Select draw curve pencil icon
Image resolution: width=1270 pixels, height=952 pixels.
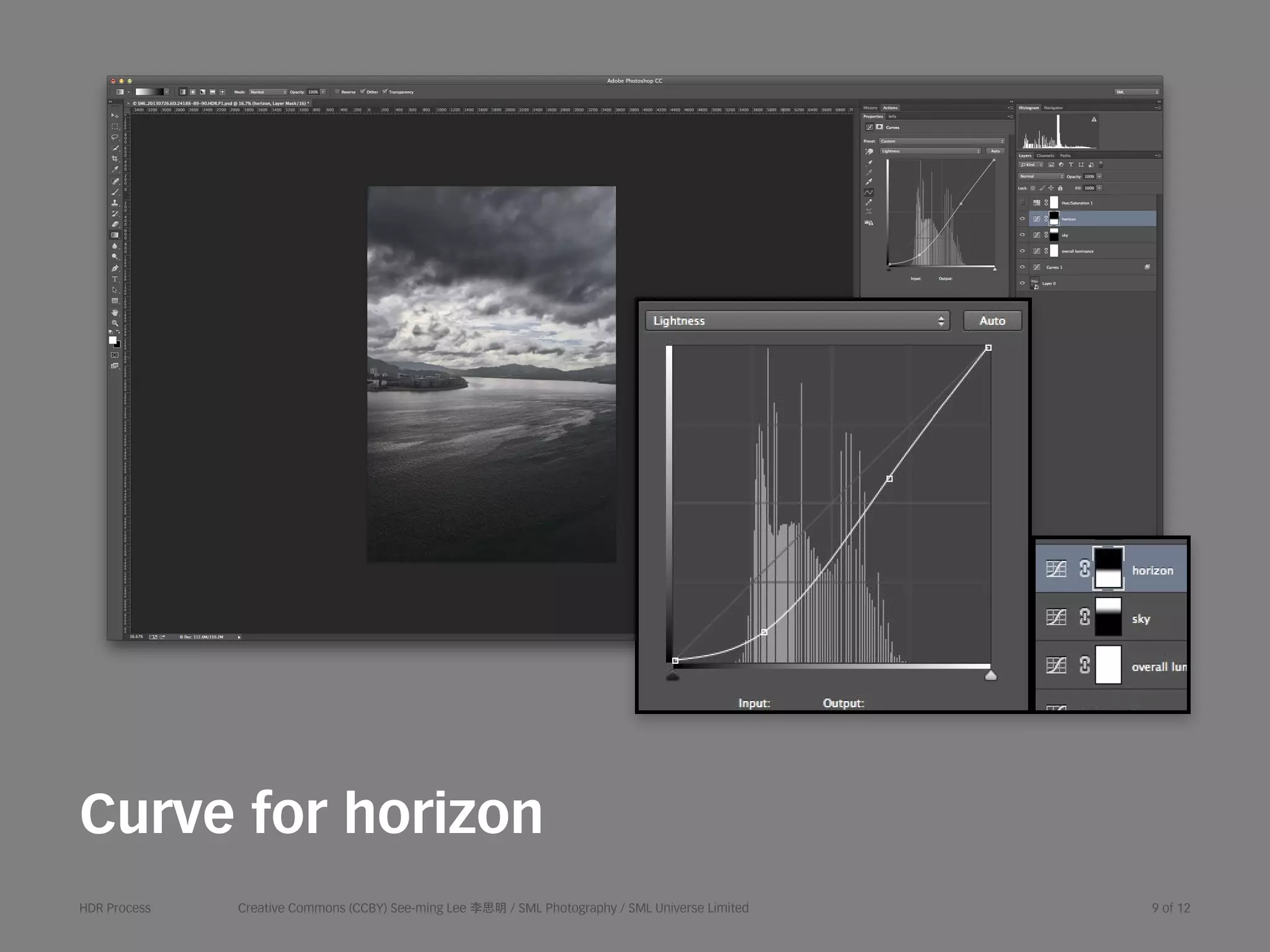tap(869, 203)
